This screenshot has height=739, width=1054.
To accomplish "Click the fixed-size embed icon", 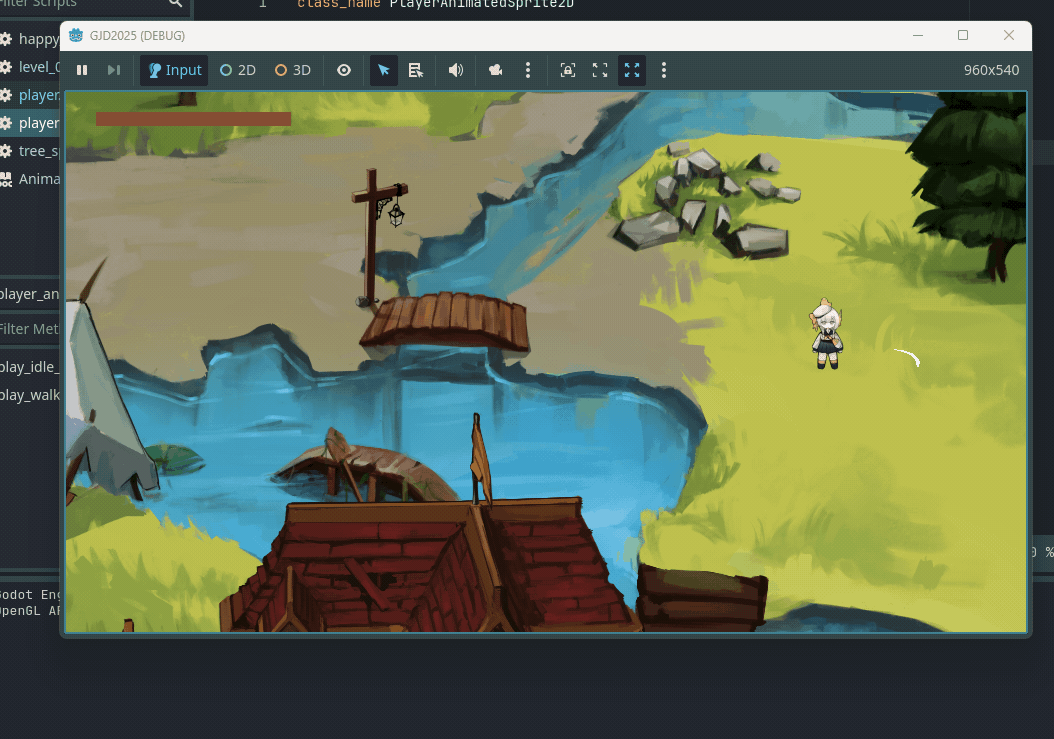I will click(x=567, y=70).
